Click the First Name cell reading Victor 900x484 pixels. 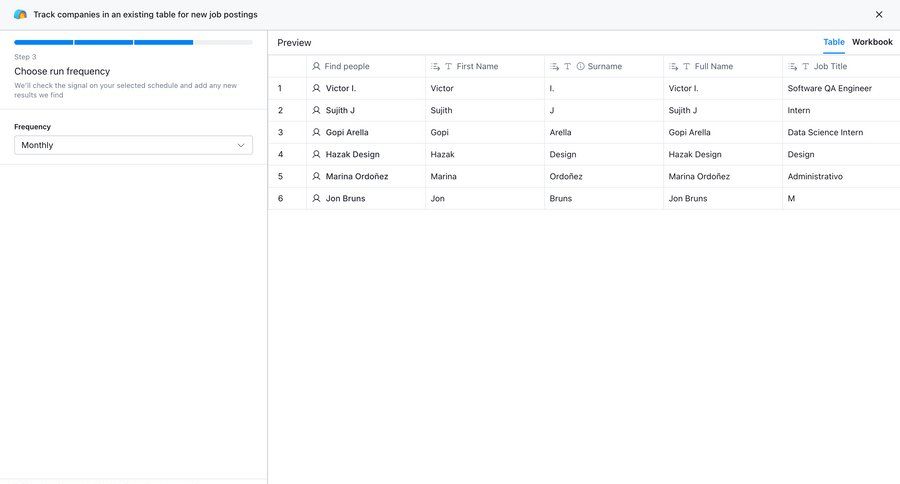click(484, 88)
